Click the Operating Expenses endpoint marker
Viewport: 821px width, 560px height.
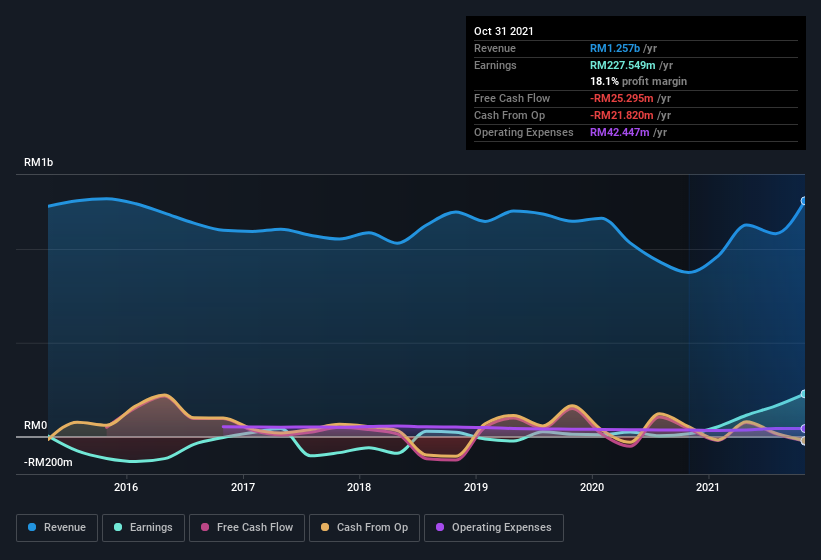click(x=804, y=429)
